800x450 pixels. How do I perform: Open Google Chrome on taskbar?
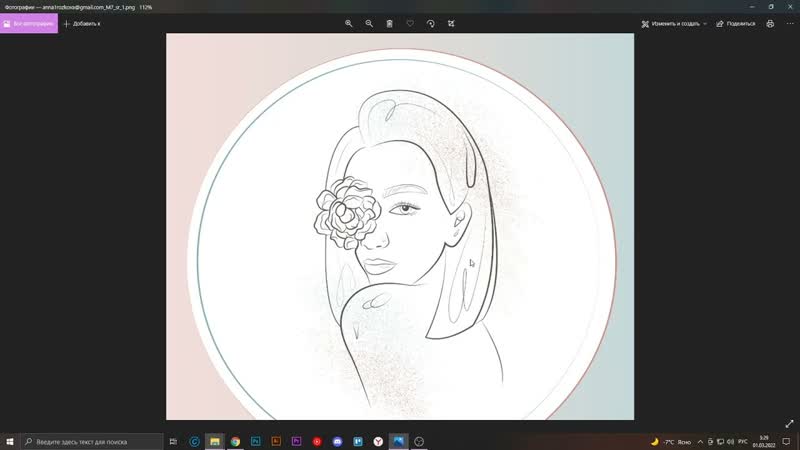(x=235, y=441)
